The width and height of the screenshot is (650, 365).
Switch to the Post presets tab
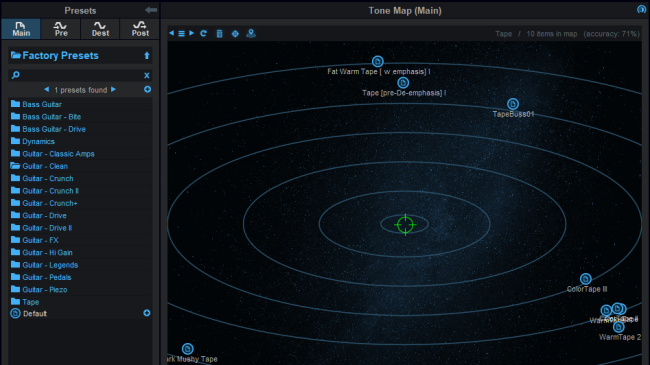140,29
